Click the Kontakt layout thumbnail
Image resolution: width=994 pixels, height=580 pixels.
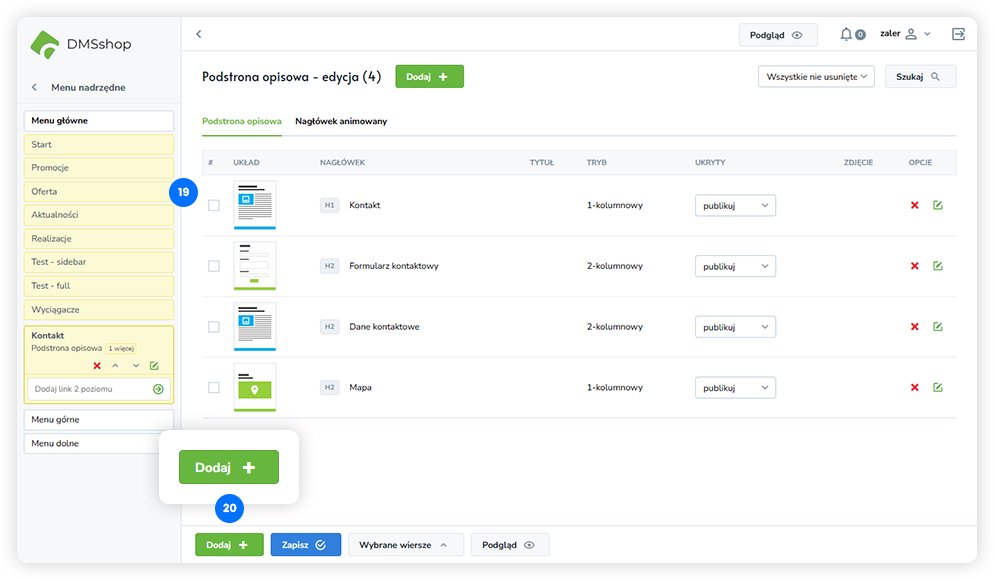click(254, 204)
